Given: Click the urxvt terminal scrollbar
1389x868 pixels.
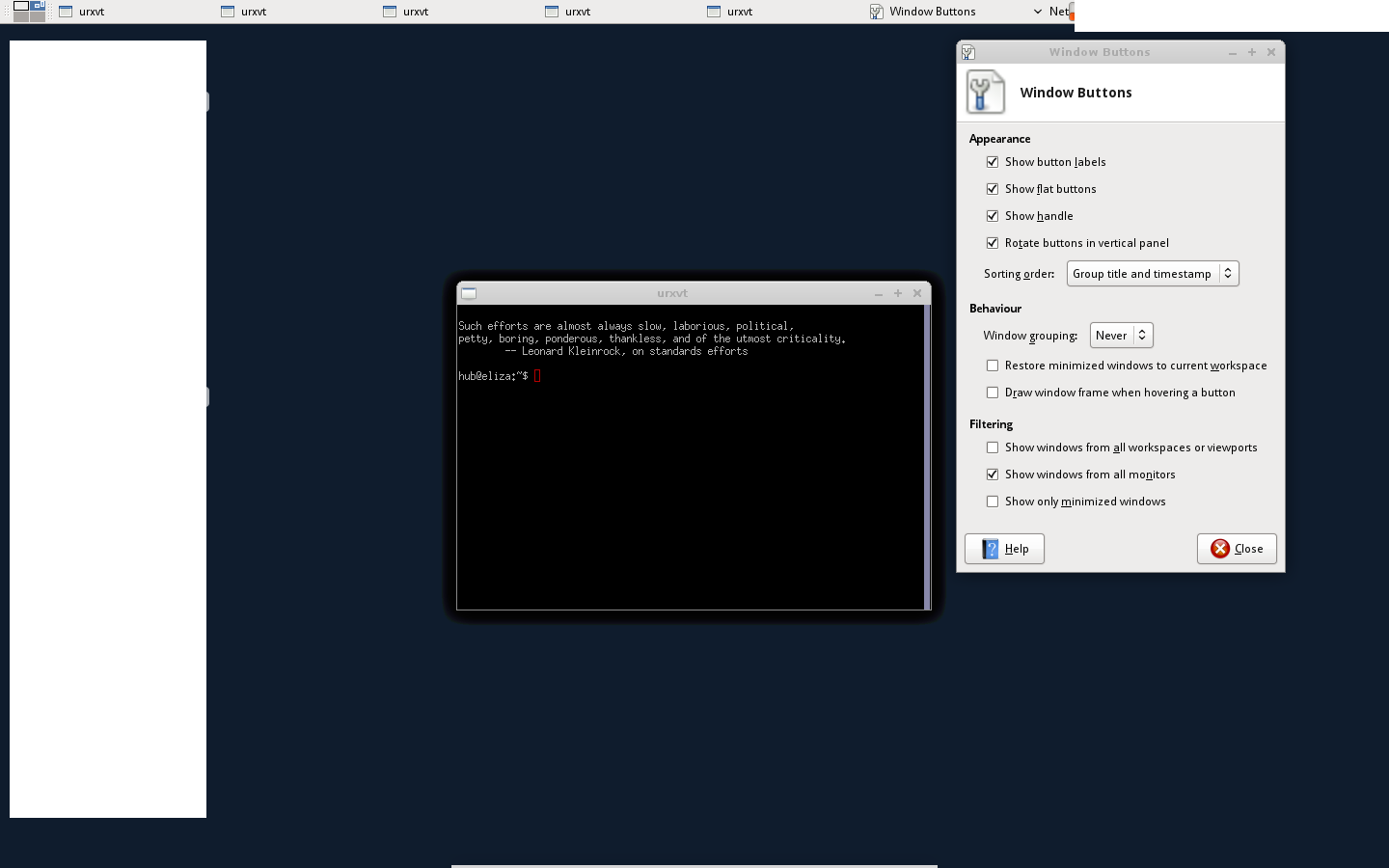Looking at the screenshot, I should point(927,457).
